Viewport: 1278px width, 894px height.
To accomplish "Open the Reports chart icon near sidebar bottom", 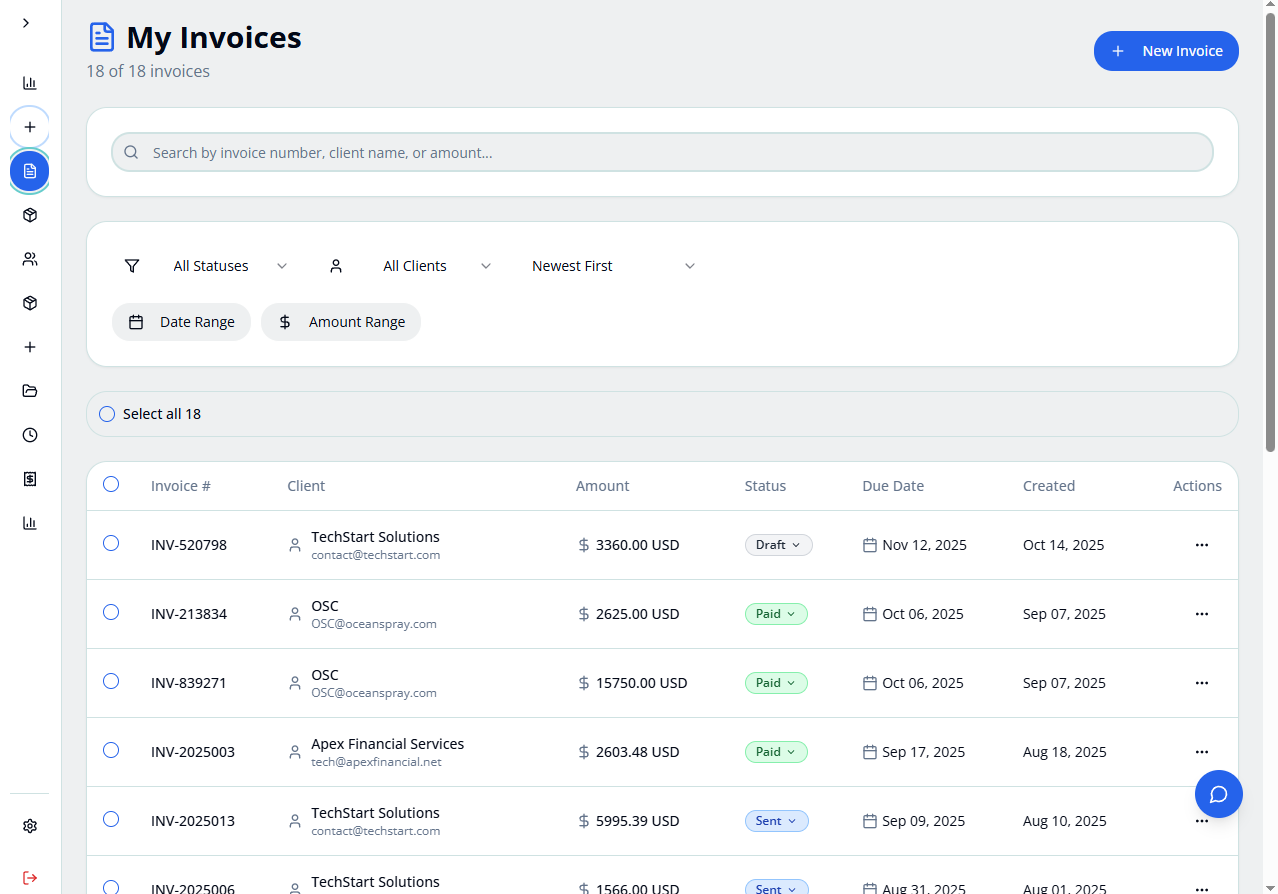I will click(29, 522).
